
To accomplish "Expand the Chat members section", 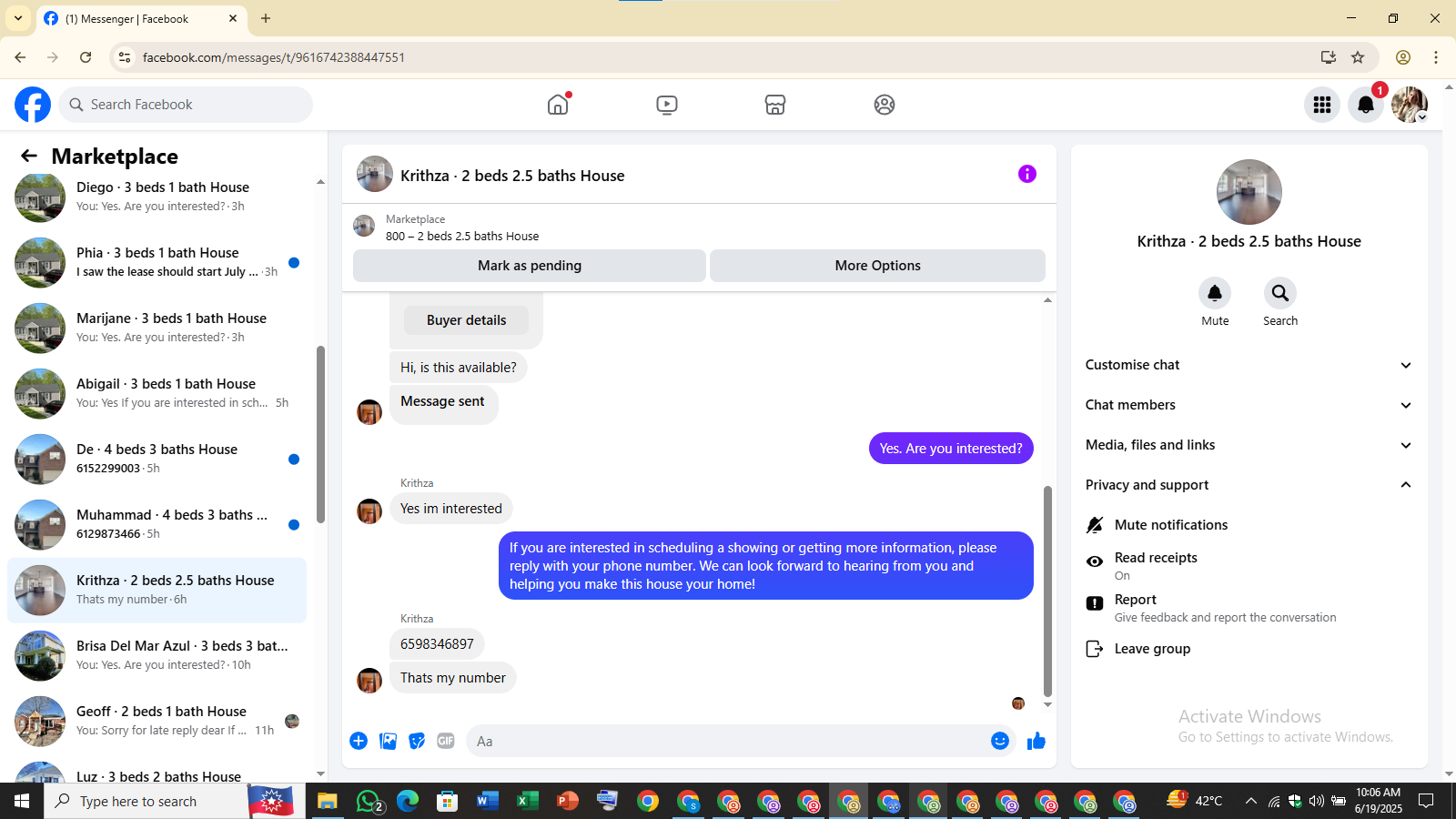I will tap(1249, 405).
